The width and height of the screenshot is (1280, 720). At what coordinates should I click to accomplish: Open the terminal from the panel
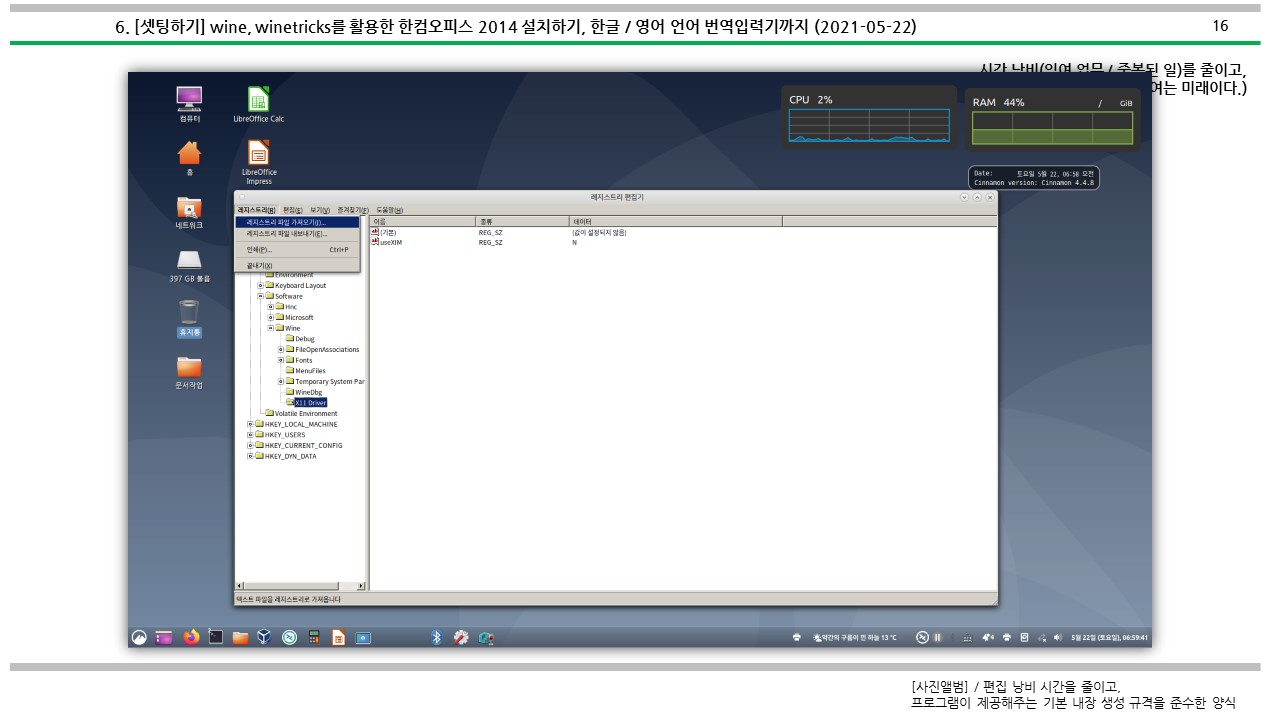click(215, 637)
